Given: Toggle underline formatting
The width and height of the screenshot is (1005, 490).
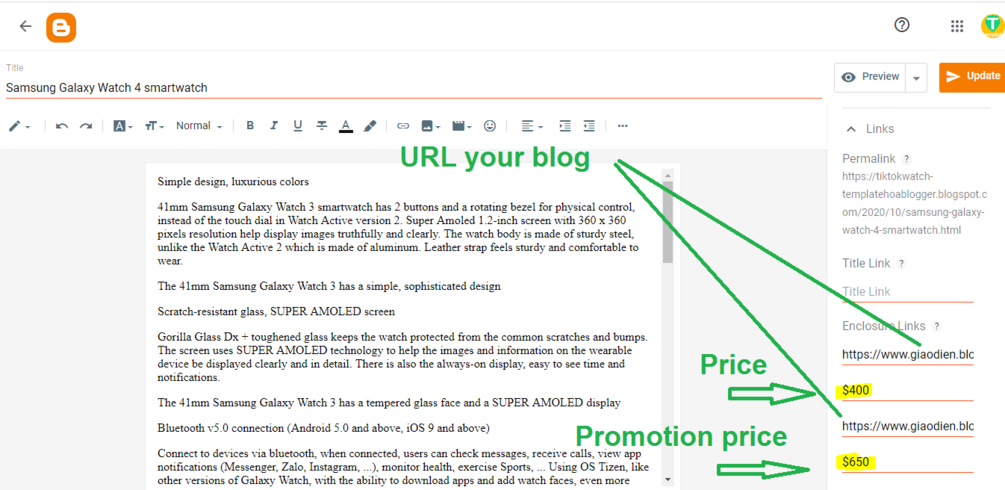Looking at the screenshot, I should (297, 126).
